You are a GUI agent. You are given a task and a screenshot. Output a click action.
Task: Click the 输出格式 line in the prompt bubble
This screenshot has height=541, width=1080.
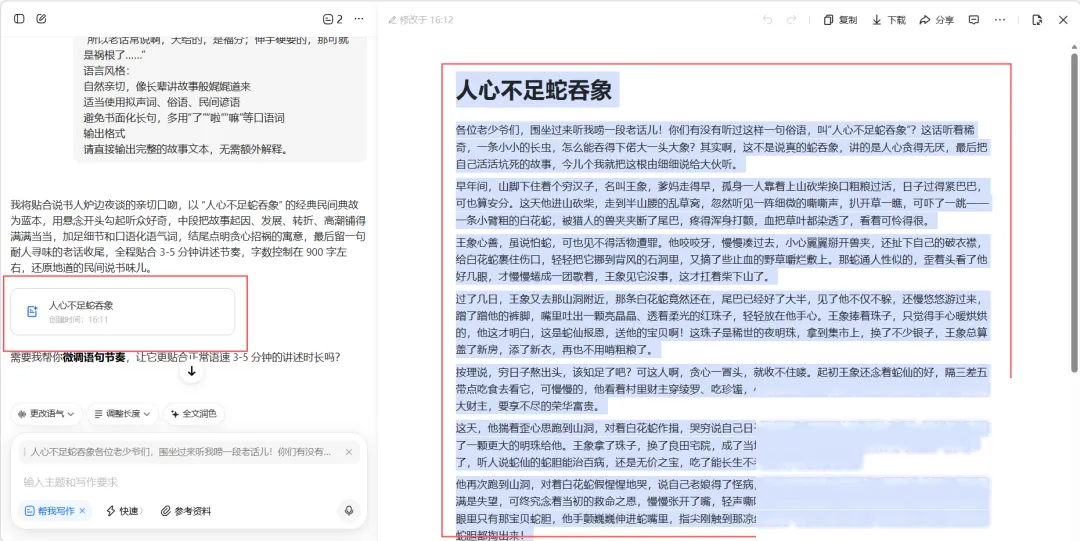[103, 133]
